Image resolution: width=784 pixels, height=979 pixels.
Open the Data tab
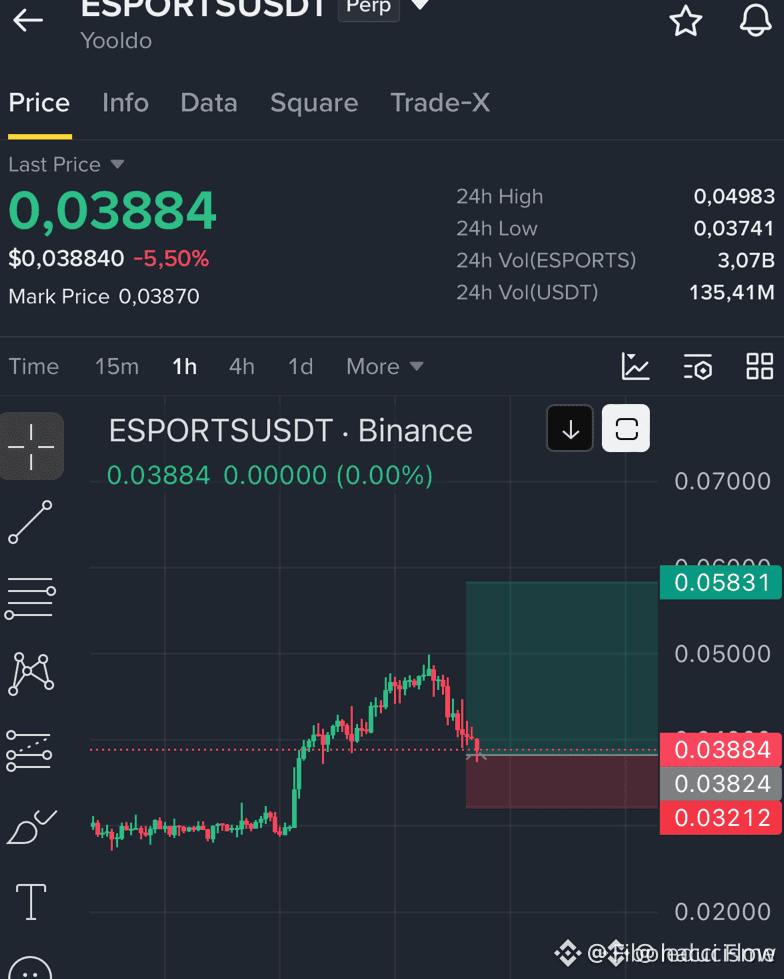tap(209, 102)
